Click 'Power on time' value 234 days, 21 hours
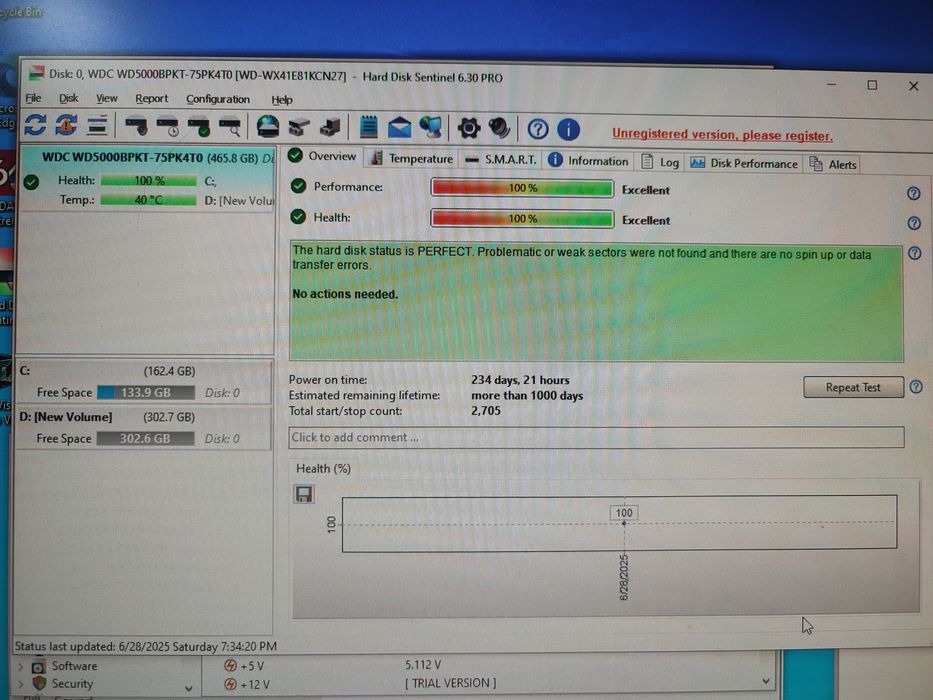 click(x=520, y=380)
